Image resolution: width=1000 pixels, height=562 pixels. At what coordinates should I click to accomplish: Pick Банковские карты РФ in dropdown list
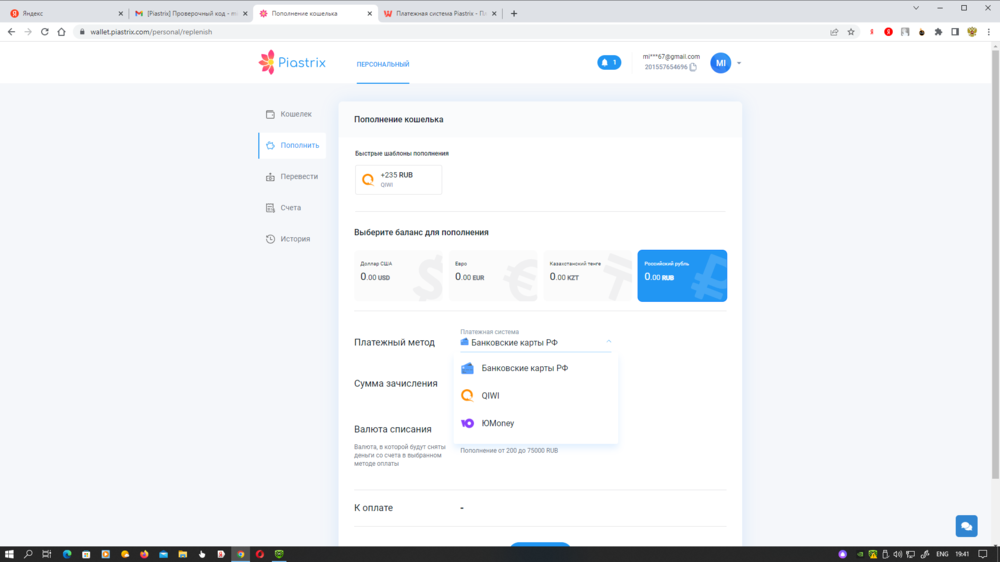click(524, 368)
